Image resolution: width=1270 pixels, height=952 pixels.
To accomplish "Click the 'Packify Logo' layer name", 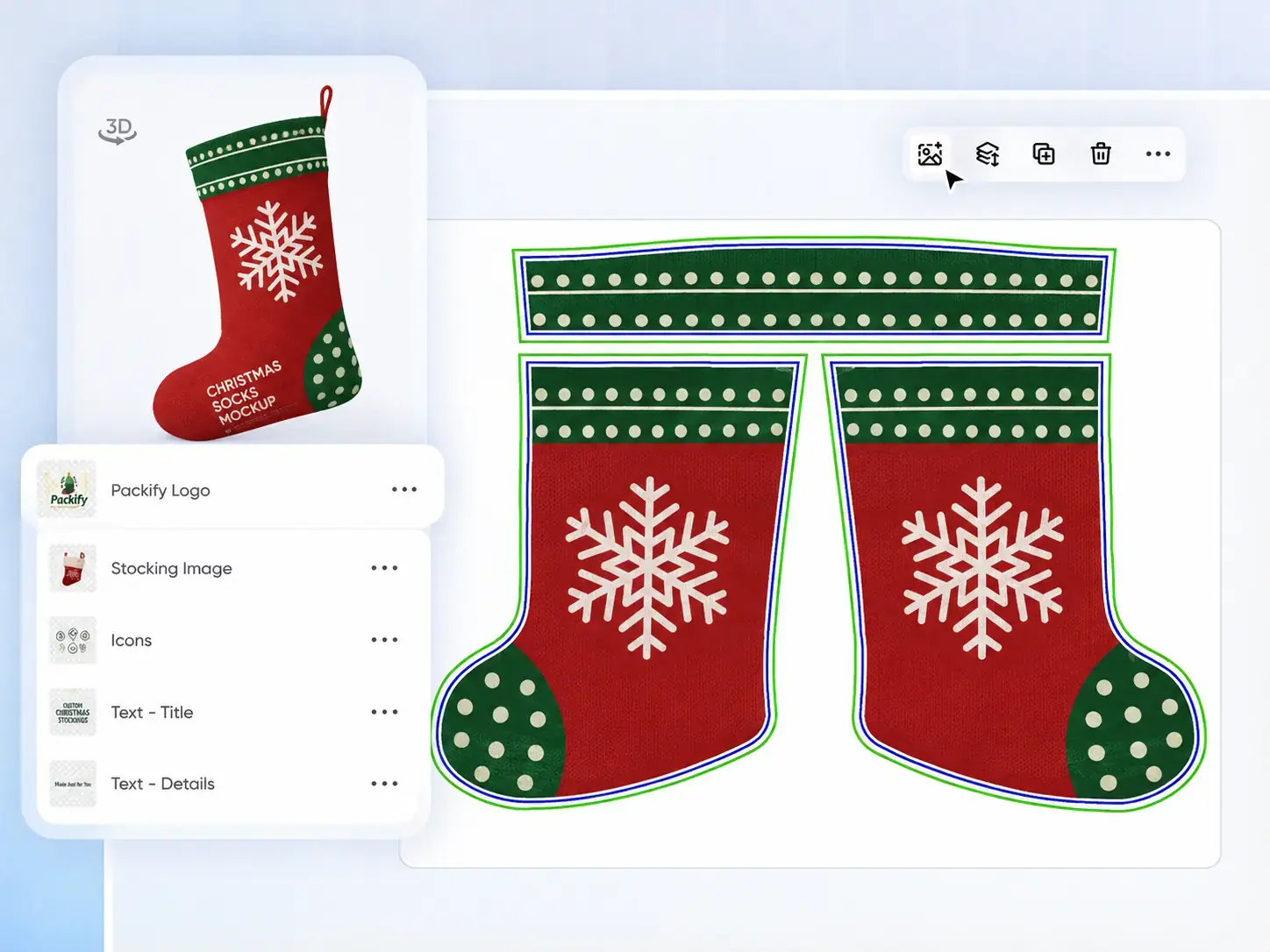I will pos(161,490).
